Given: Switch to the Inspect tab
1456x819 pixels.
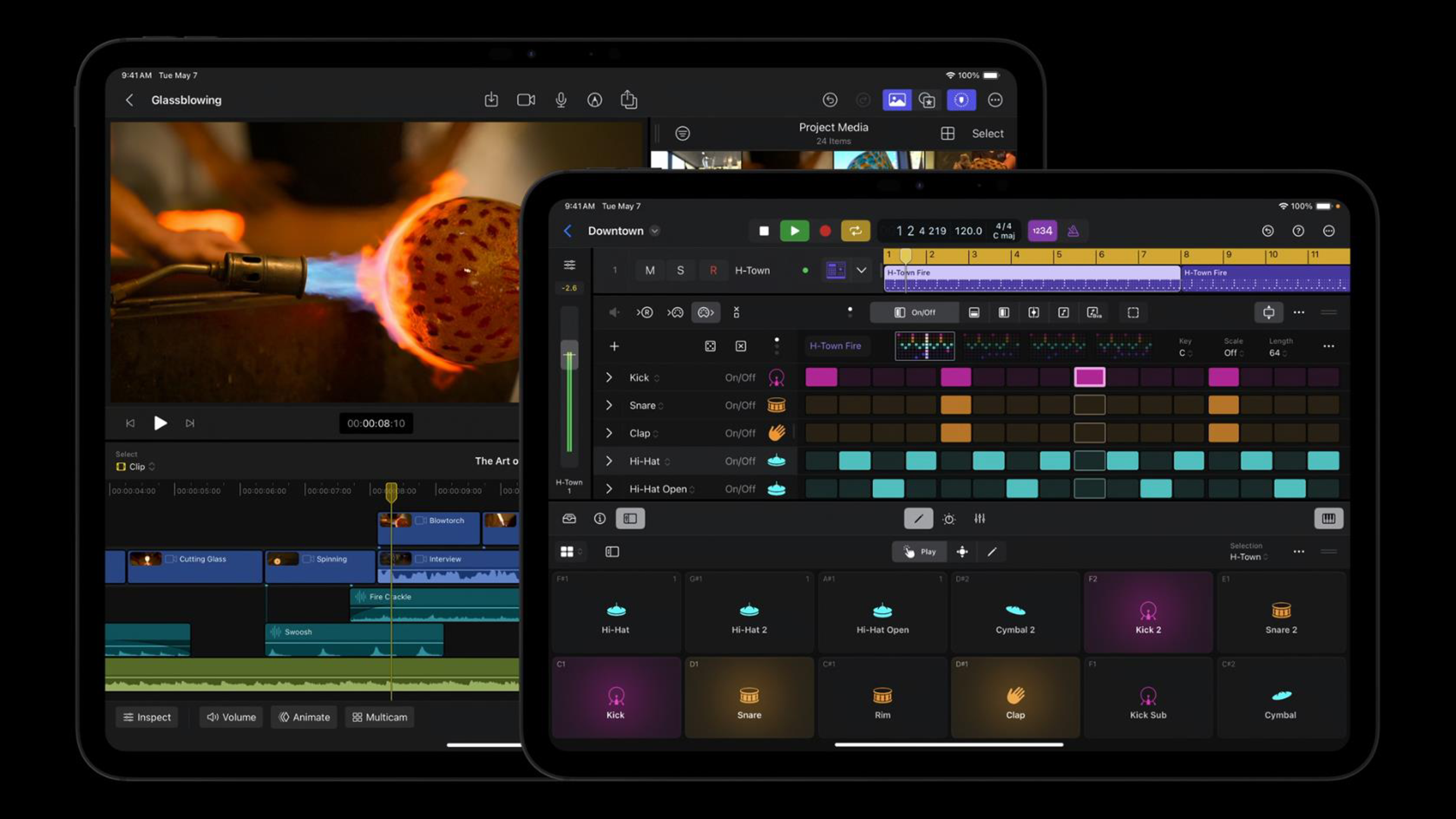Looking at the screenshot, I should (147, 717).
